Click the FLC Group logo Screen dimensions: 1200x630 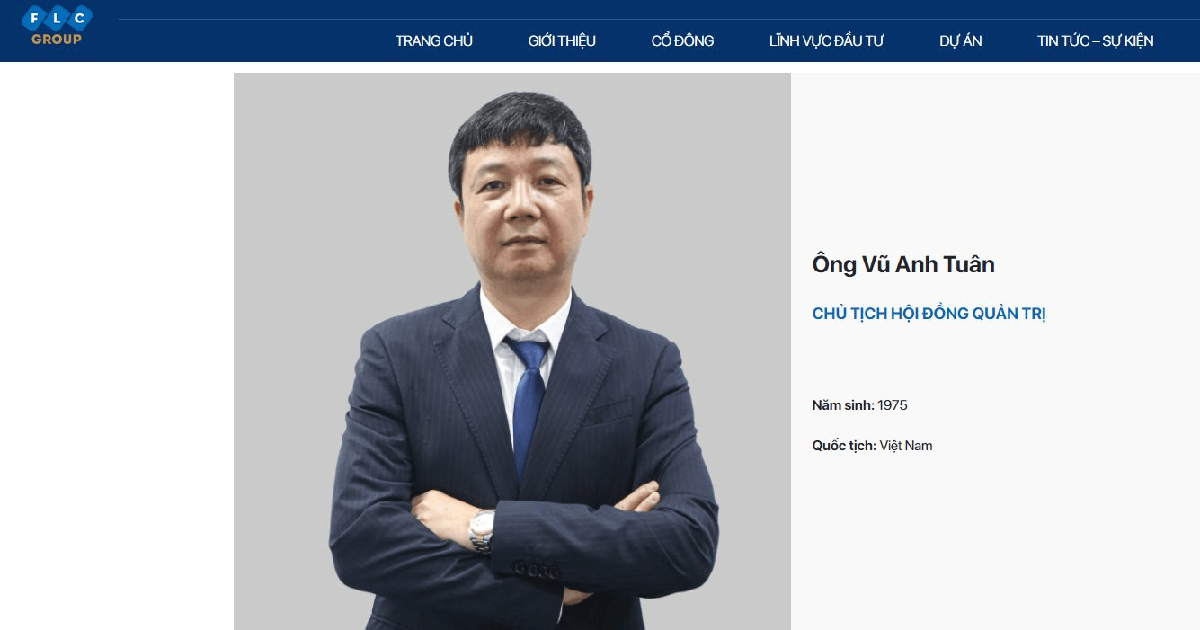coord(57,24)
